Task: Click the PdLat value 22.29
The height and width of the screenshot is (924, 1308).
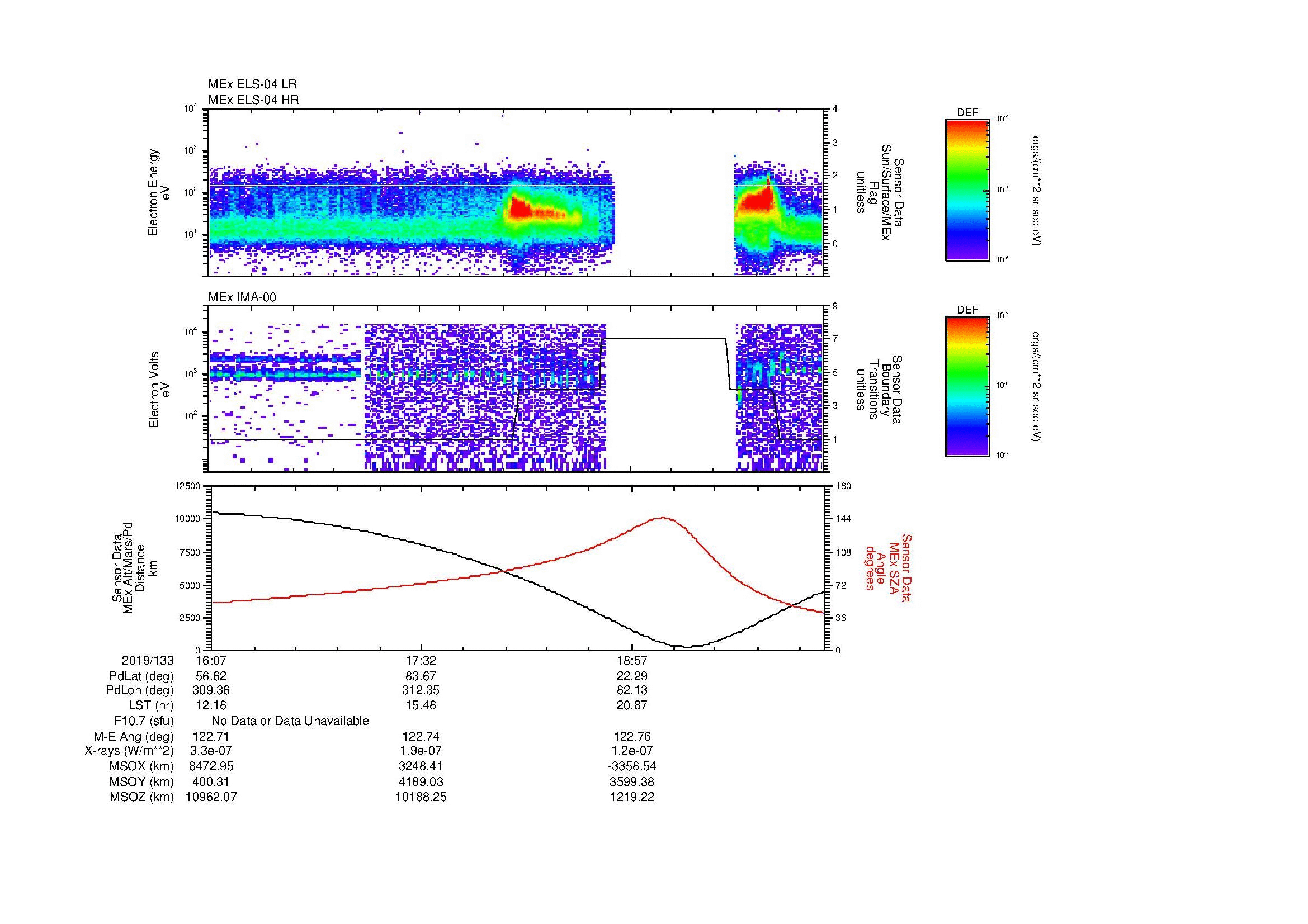Action: click(x=632, y=676)
